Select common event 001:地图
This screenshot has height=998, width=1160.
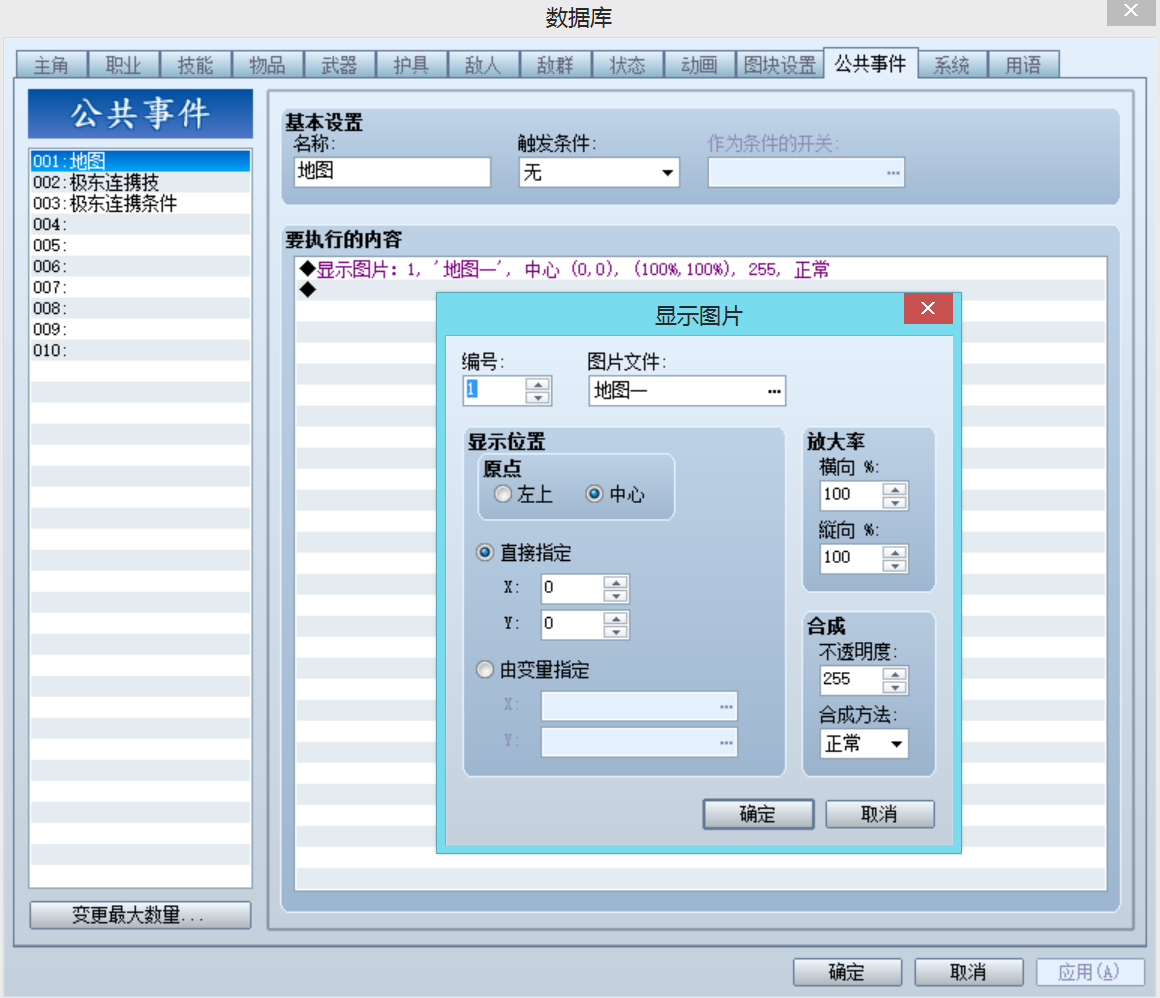coord(141,161)
